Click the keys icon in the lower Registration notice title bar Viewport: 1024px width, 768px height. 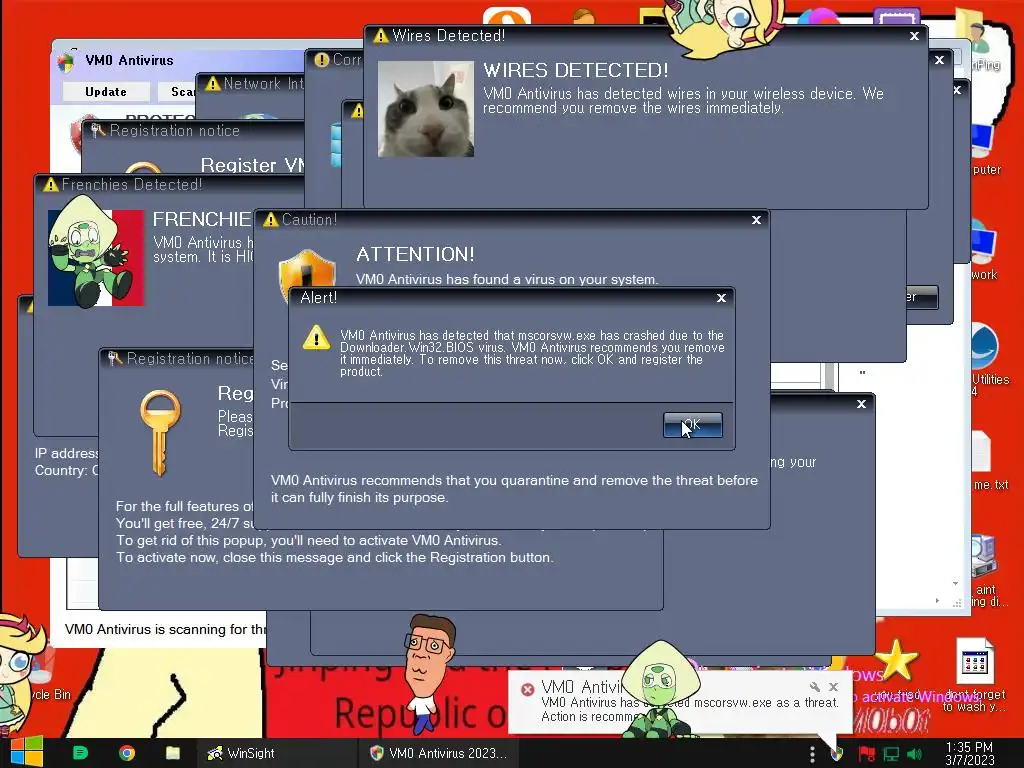(115, 358)
